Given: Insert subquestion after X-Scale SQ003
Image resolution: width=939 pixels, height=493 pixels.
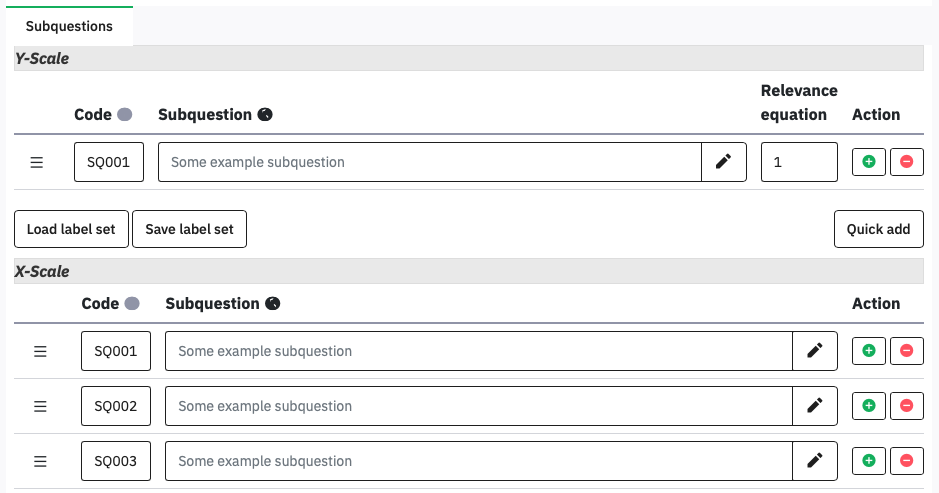Looking at the screenshot, I should [868, 461].
